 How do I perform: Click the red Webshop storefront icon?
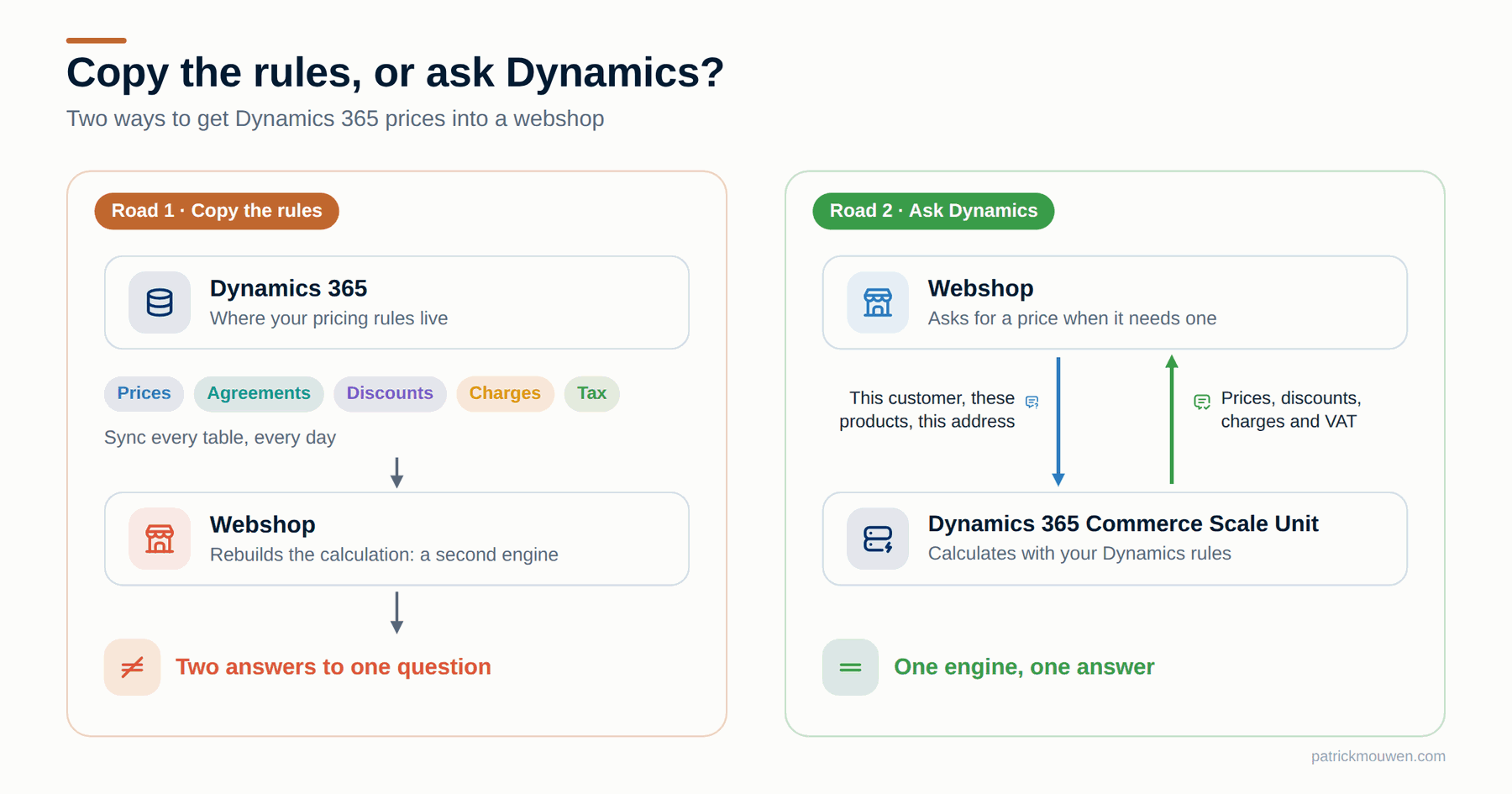pyautogui.click(x=160, y=539)
